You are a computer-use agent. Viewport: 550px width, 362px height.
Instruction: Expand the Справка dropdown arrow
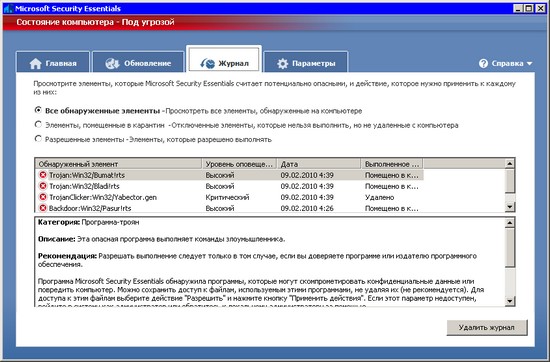tap(529, 63)
